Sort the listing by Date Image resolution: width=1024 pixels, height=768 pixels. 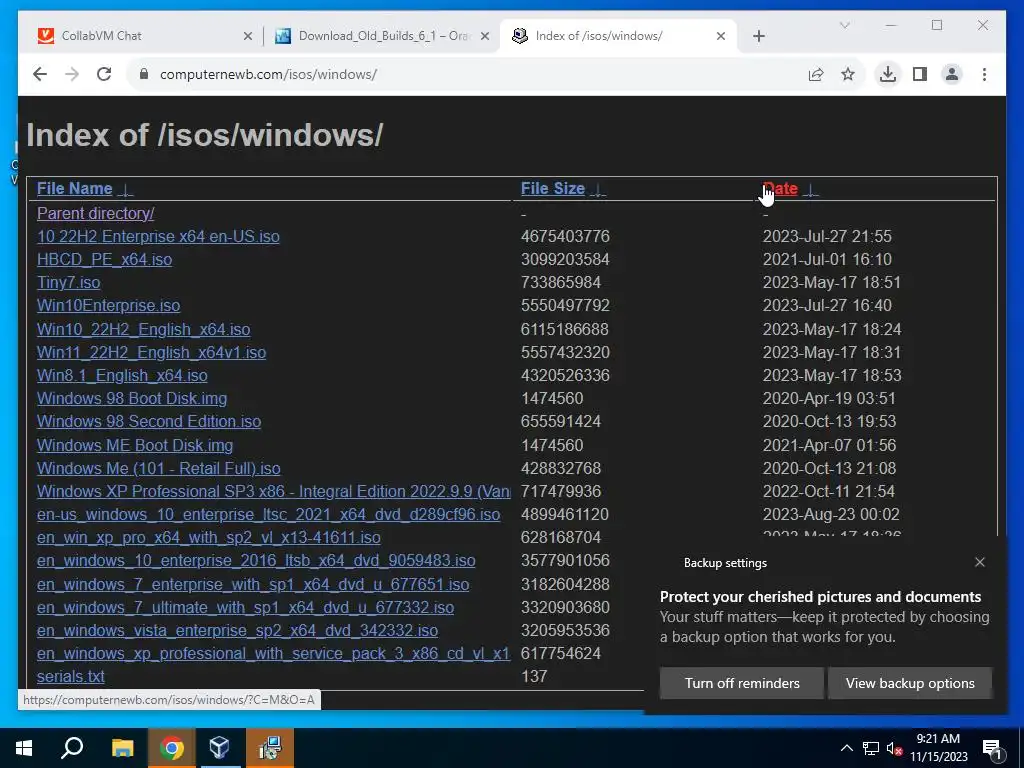click(780, 189)
